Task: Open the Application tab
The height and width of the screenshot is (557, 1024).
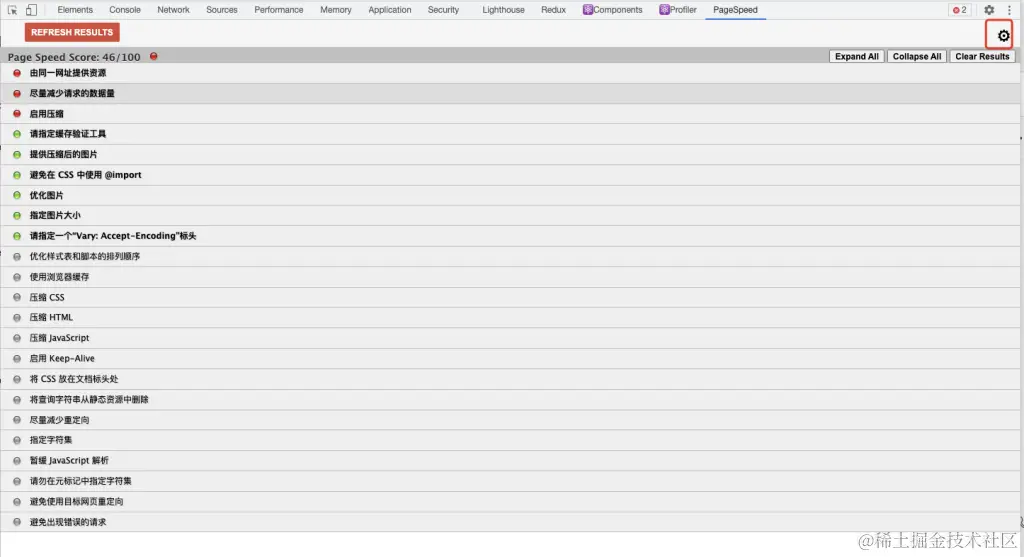Action: [390, 10]
